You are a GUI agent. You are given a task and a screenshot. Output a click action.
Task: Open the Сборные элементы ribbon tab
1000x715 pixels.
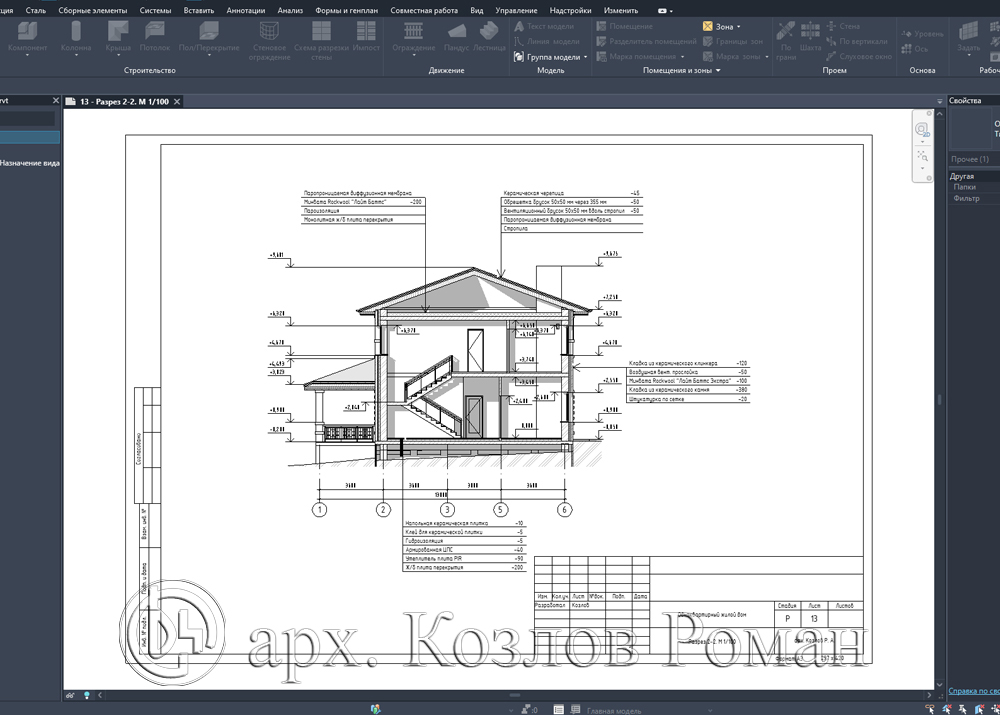coord(92,10)
